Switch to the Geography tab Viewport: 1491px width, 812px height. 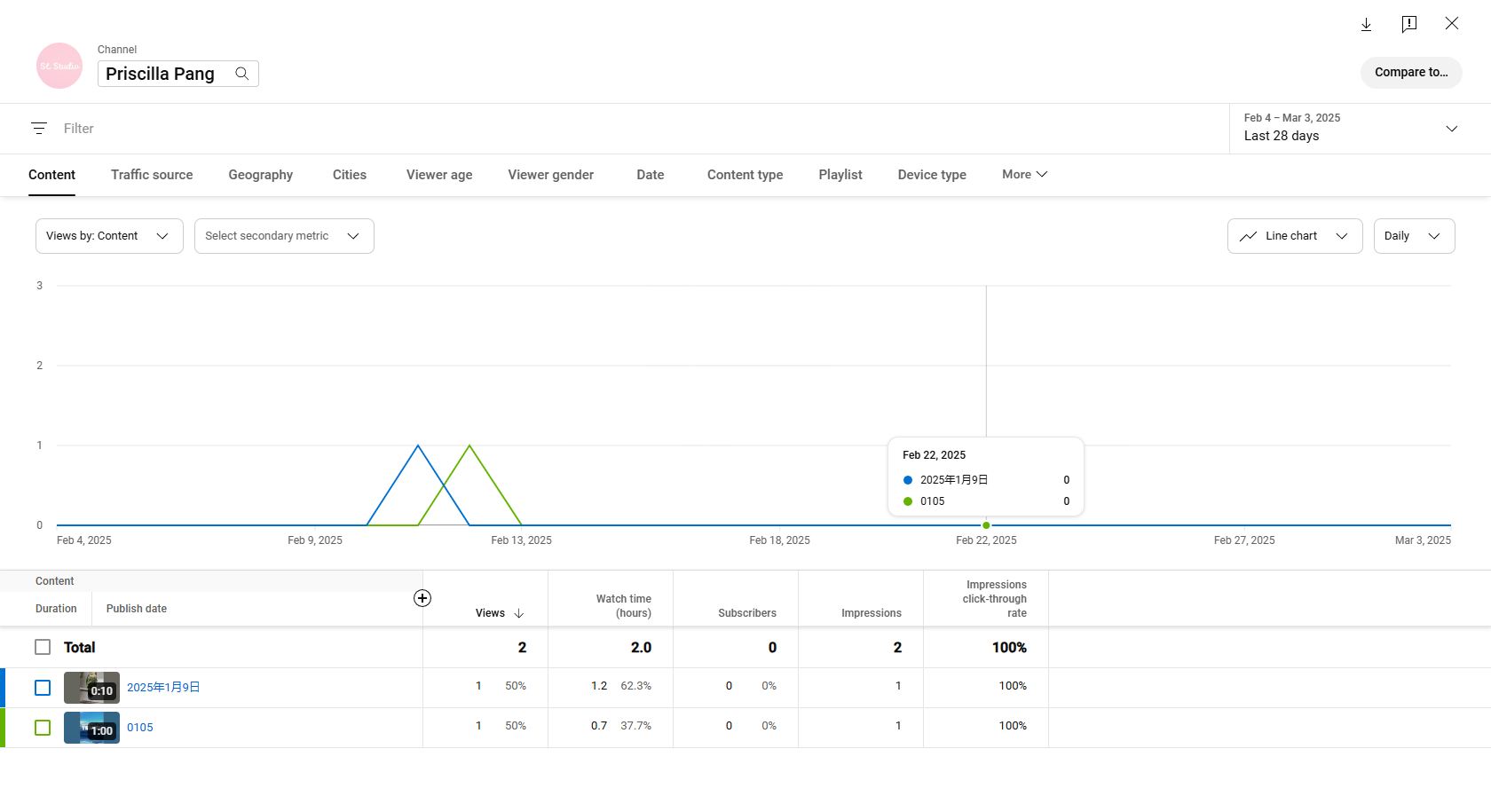[260, 175]
